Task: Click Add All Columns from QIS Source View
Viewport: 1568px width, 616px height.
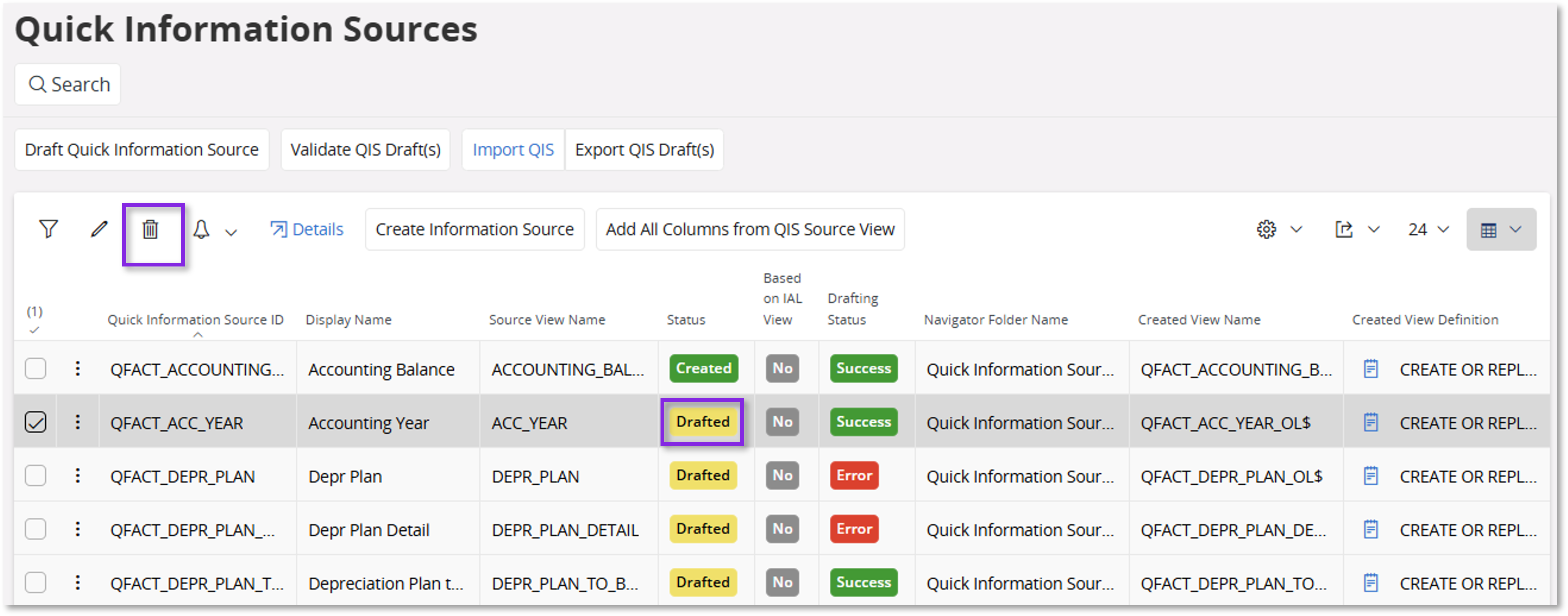Action: (x=750, y=229)
